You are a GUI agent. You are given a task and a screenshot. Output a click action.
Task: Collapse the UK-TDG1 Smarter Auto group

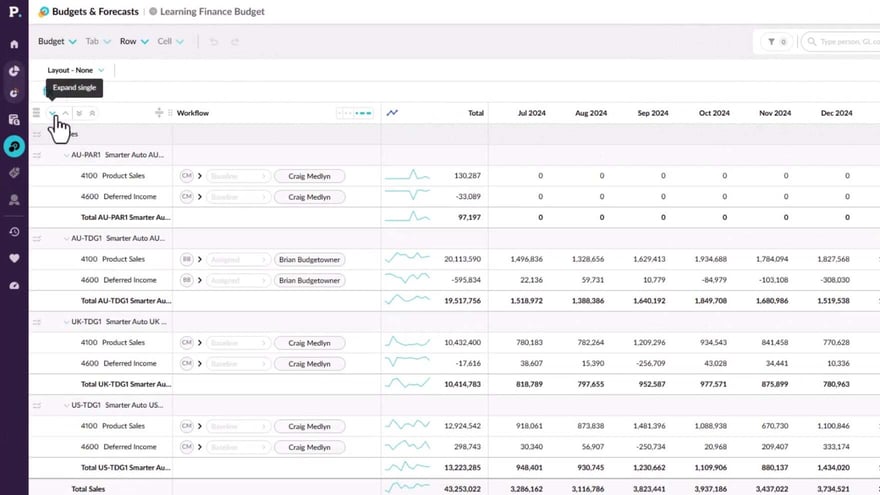click(x=66, y=322)
